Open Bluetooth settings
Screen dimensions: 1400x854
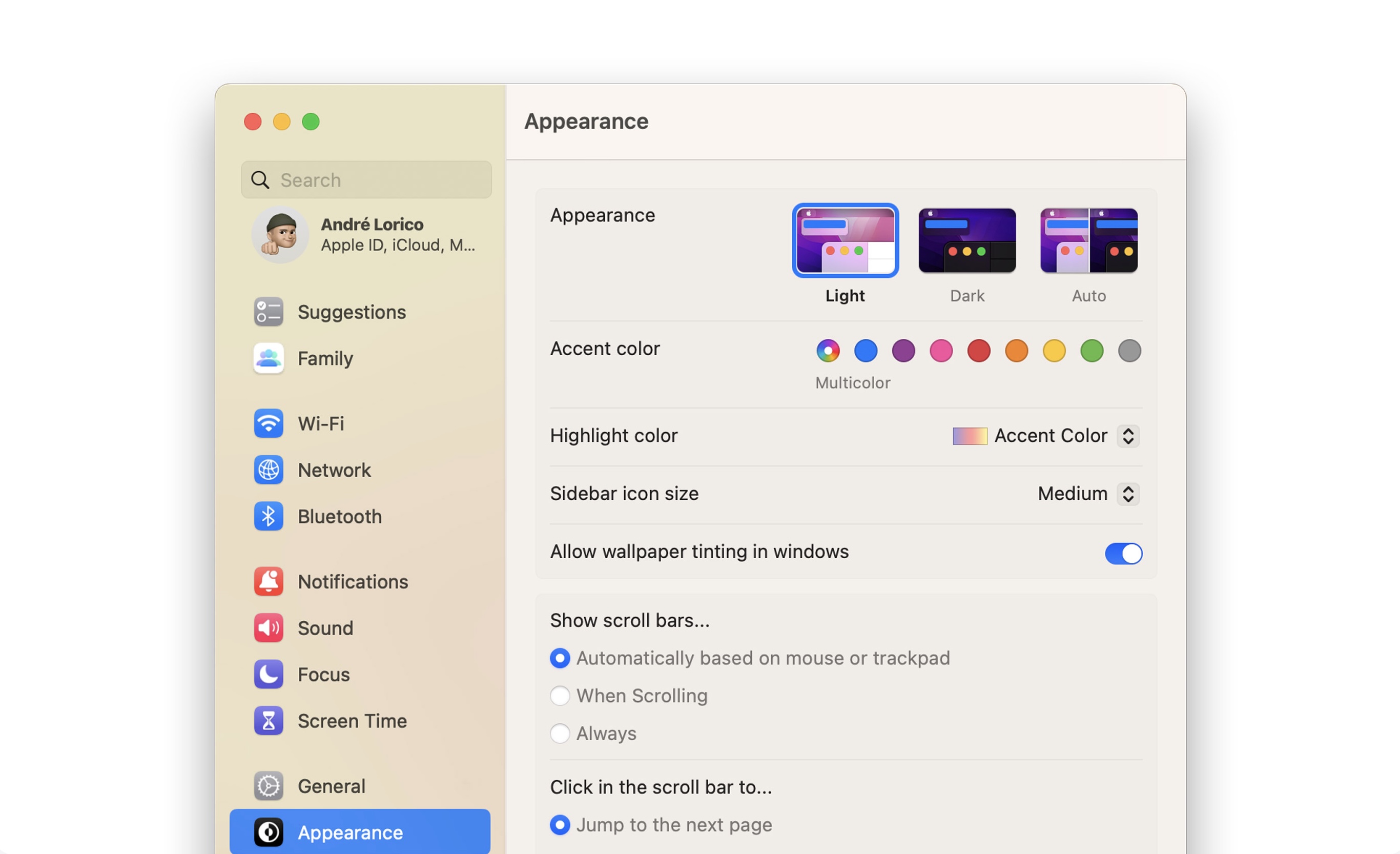pyautogui.click(x=339, y=516)
